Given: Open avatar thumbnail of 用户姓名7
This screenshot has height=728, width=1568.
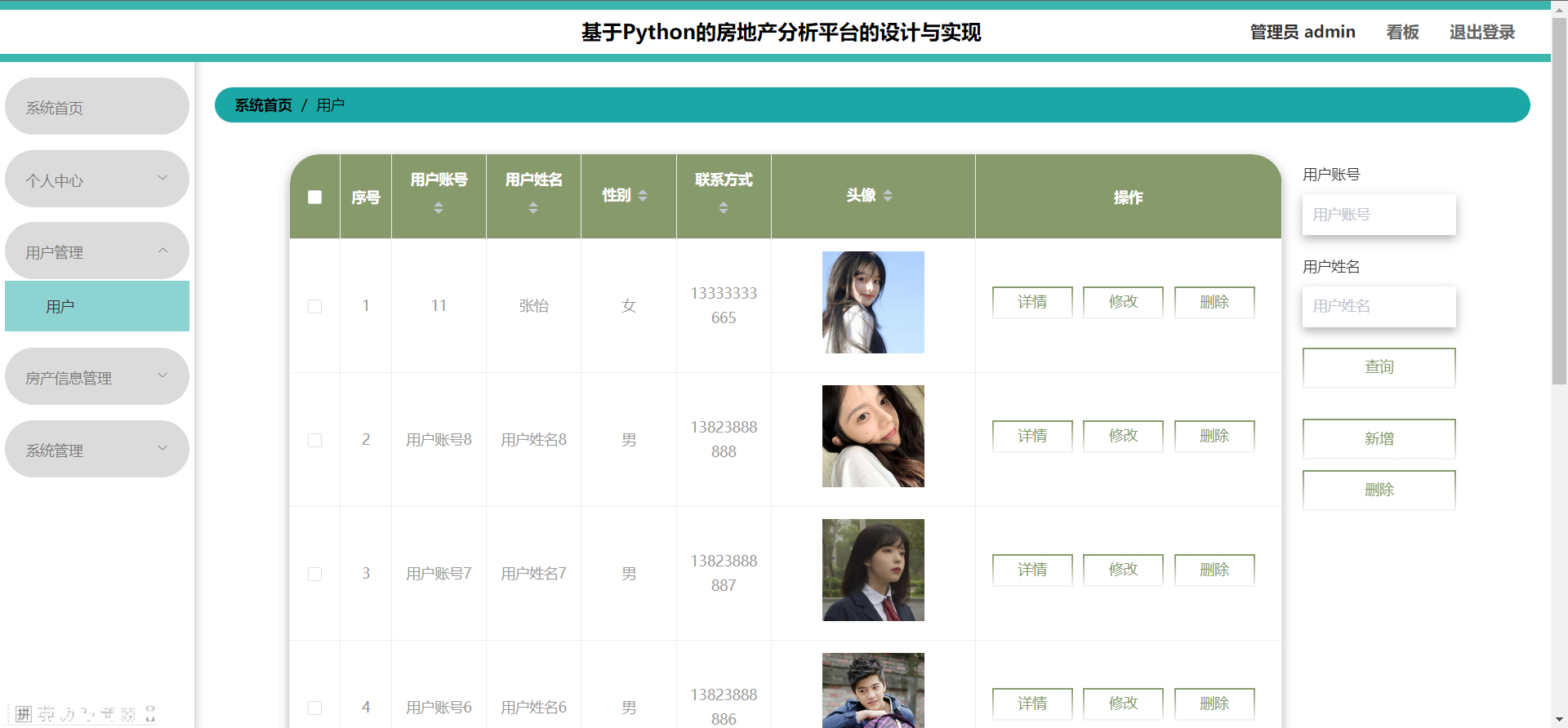Looking at the screenshot, I should click(x=873, y=570).
